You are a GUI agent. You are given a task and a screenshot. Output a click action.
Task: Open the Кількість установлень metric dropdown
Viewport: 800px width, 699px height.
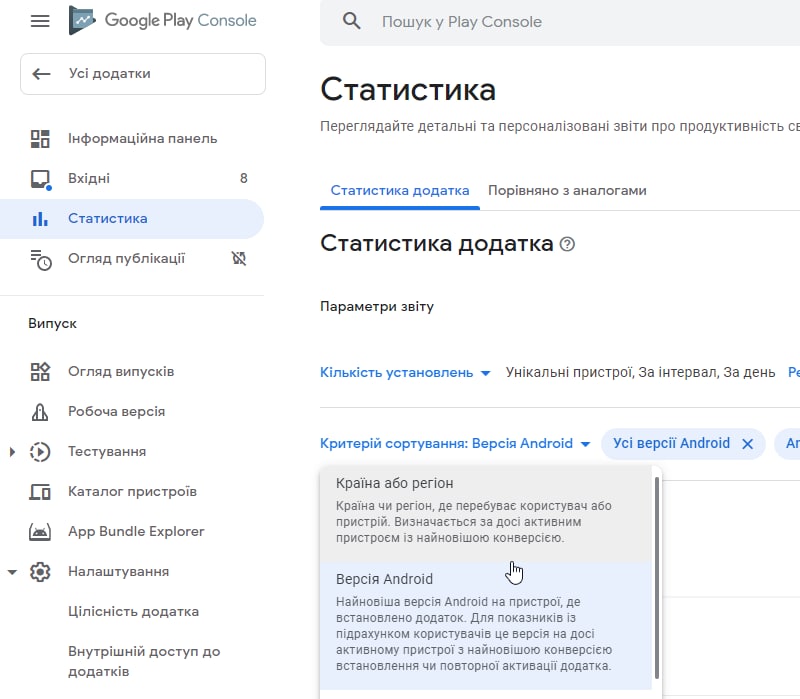(x=405, y=373)
